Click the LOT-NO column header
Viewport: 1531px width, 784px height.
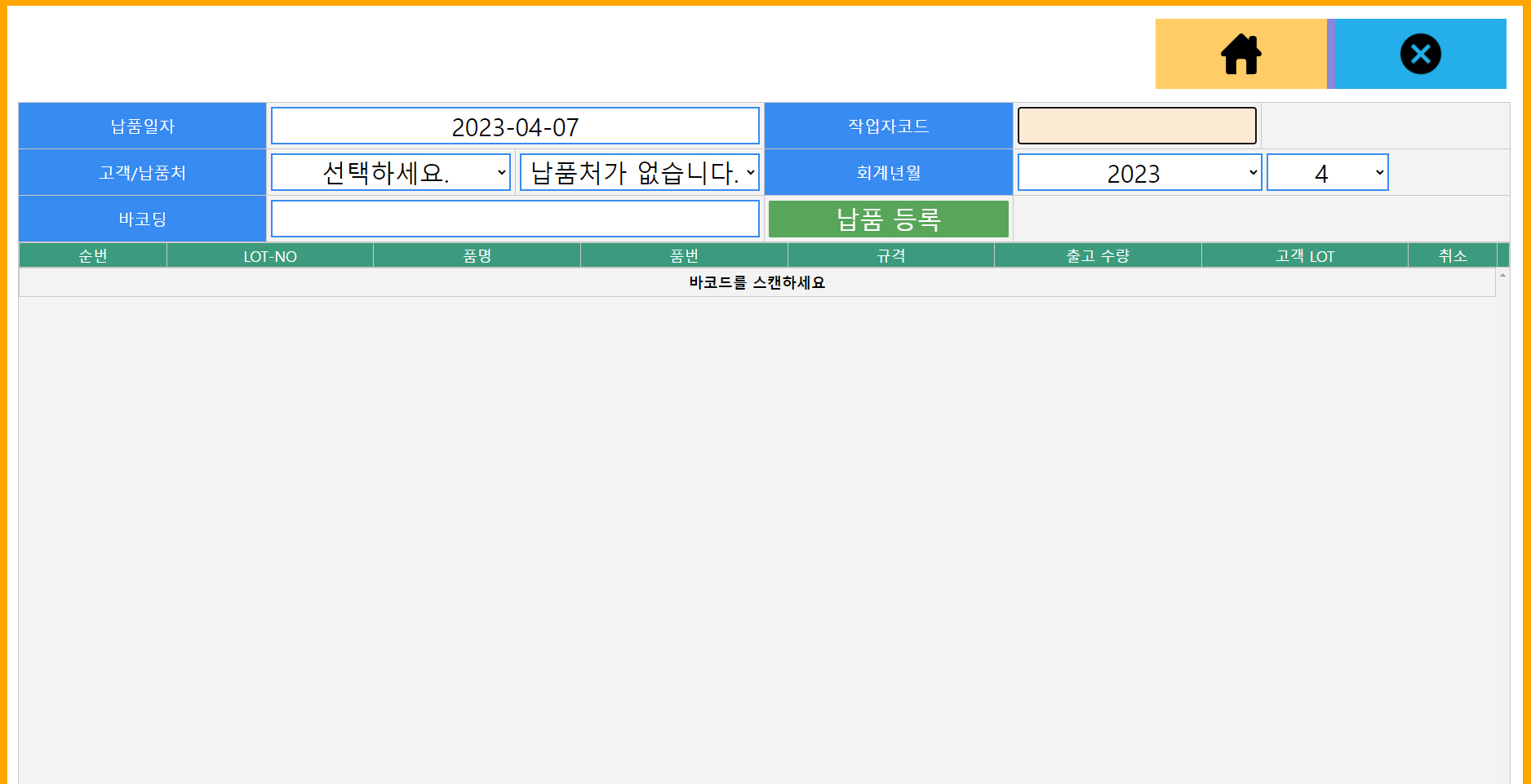click(x=270, y=255)
